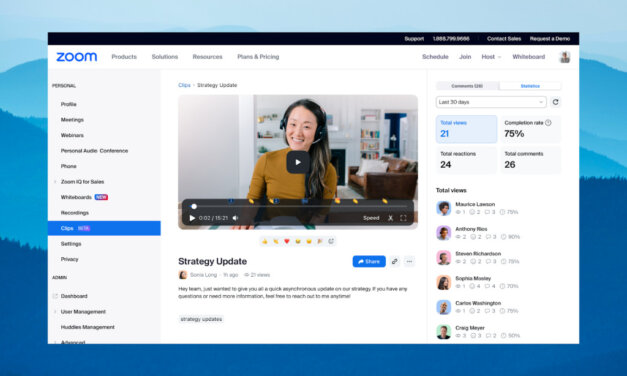Click the trim scissors icon in player
This screenshot has width=627, height=376.
point(390,218)
